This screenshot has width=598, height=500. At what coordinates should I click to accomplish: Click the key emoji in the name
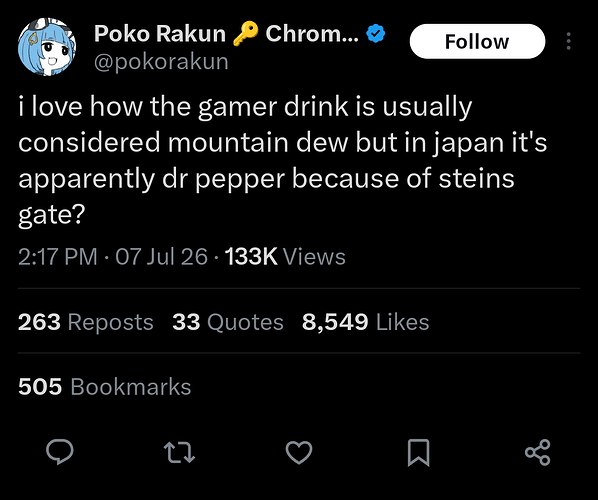coord(245,34)
